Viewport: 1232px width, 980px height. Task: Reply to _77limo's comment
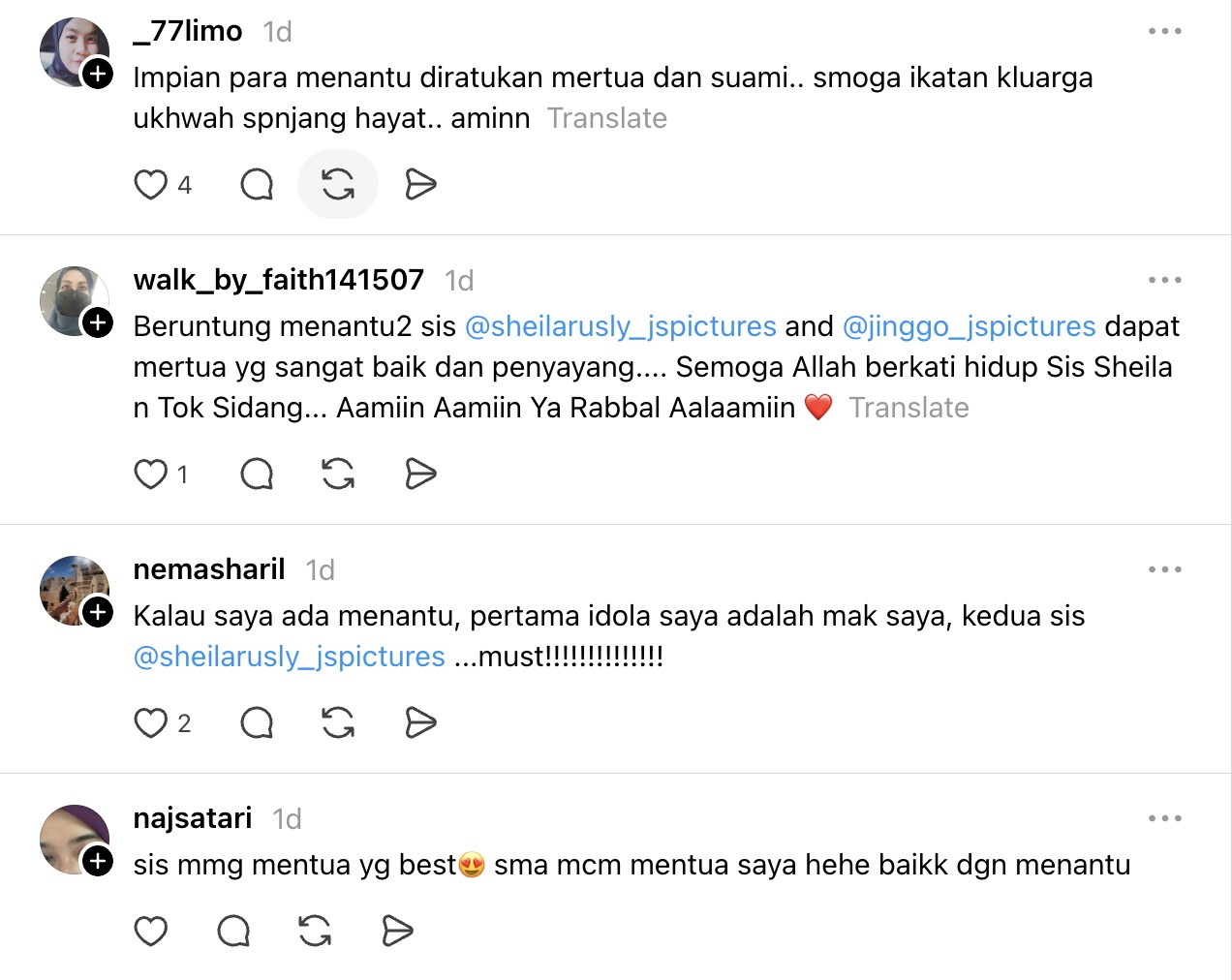click(257, 184)
